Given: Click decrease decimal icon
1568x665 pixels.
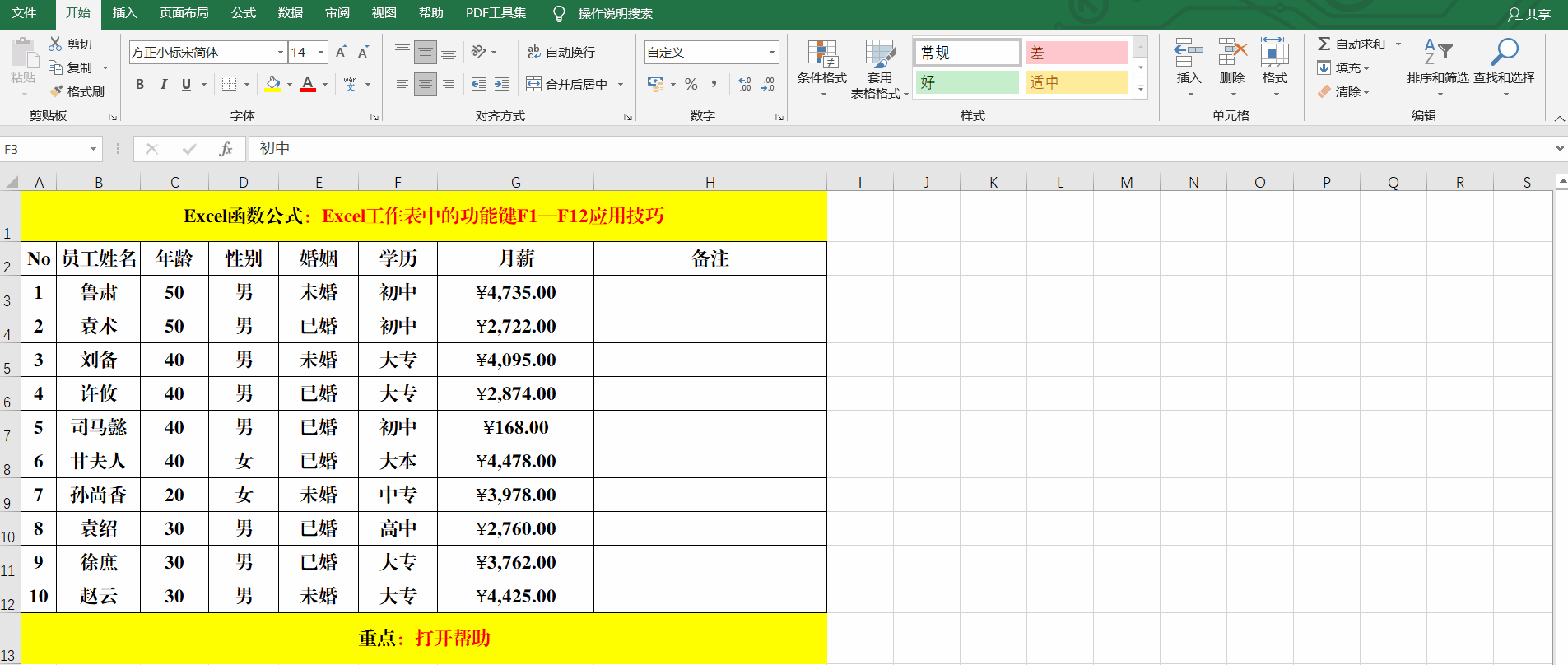Looking at the screenshot, I should pyautogui.click(x=768, y=84).
